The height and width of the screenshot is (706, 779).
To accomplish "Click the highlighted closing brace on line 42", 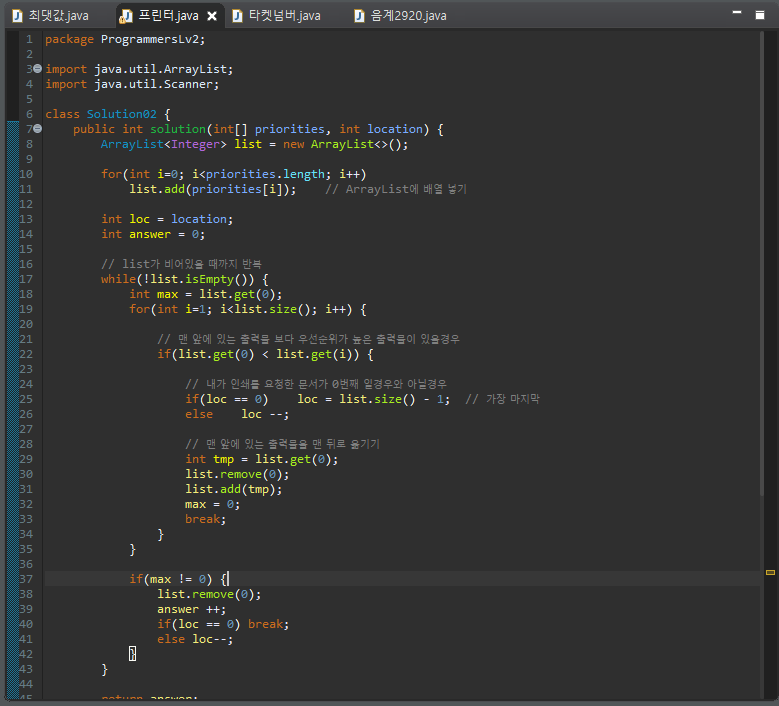I will (132, 654).
